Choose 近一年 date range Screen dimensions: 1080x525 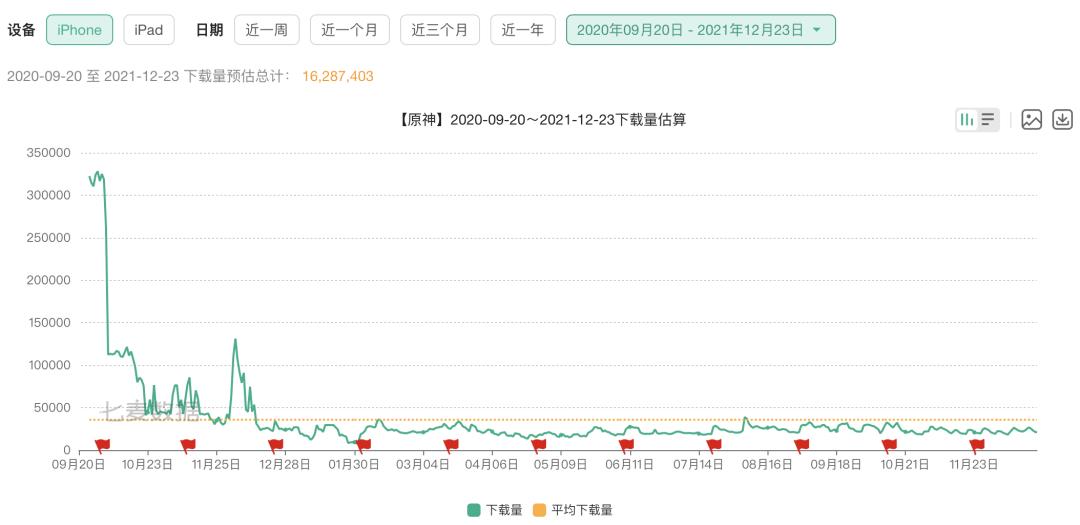coord(523,30)
